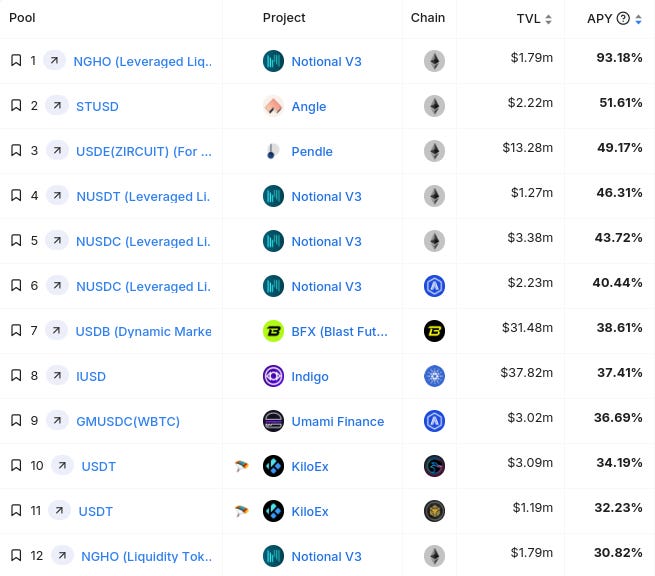Open KiloEx project link in row 10

click(x=310, y=467)
